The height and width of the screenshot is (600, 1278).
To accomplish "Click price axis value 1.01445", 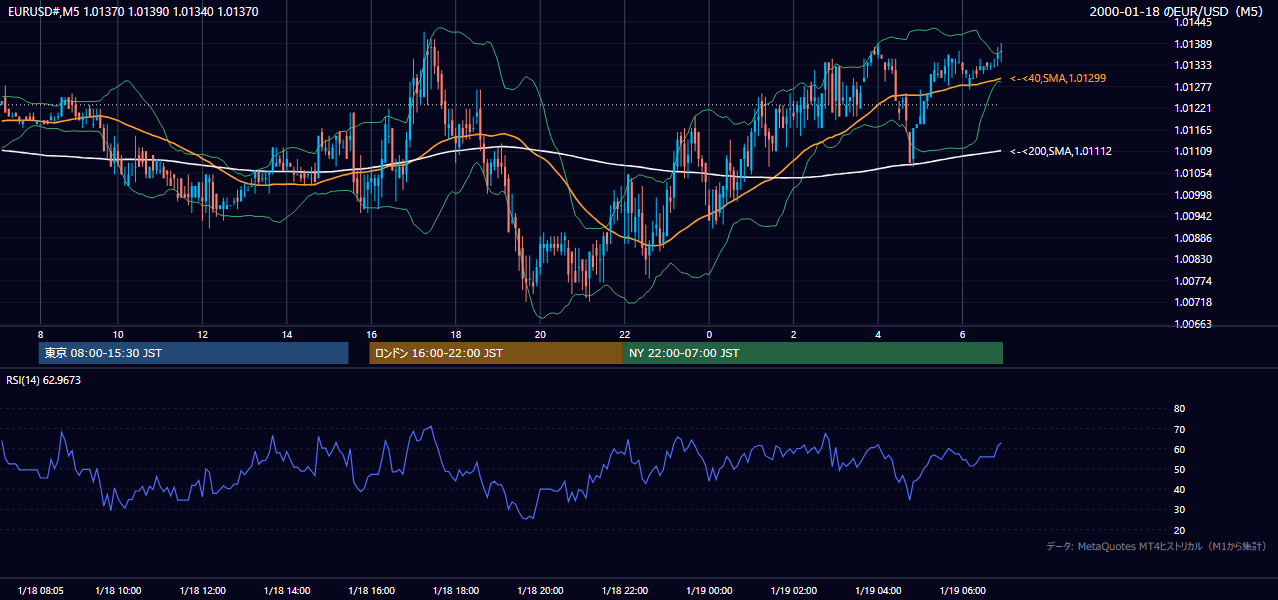I will (1193, 22).
